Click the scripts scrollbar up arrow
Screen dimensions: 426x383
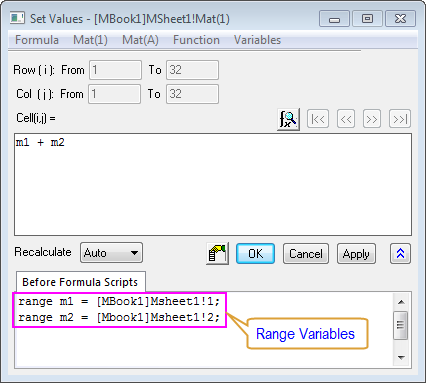coord(401,302)
